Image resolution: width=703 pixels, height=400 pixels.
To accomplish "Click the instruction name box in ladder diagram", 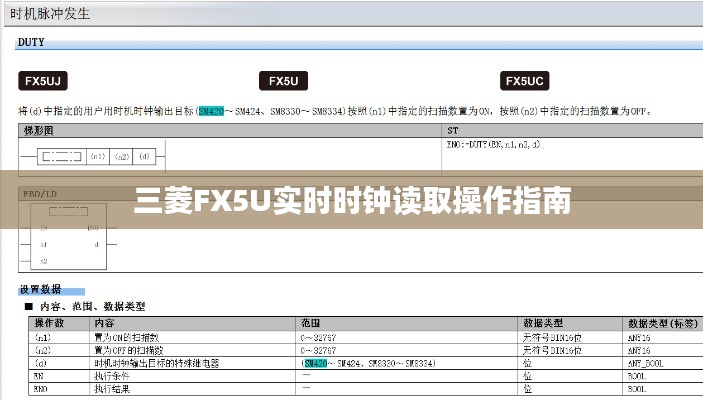I will click(62, 157).
